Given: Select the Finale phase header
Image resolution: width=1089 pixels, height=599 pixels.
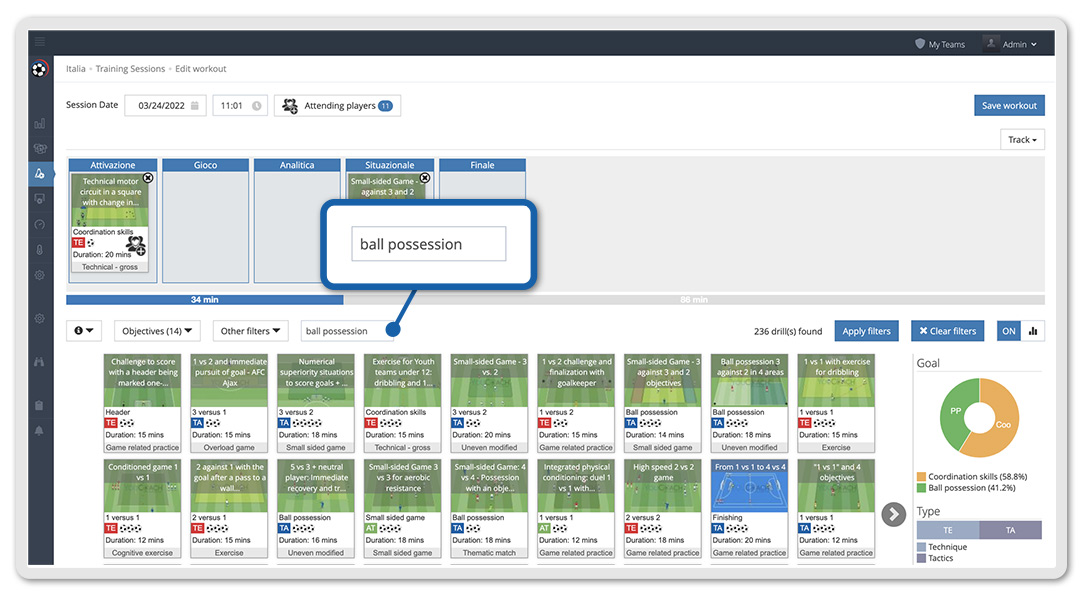Looking at the screenshot, I should tap(482, 165).
